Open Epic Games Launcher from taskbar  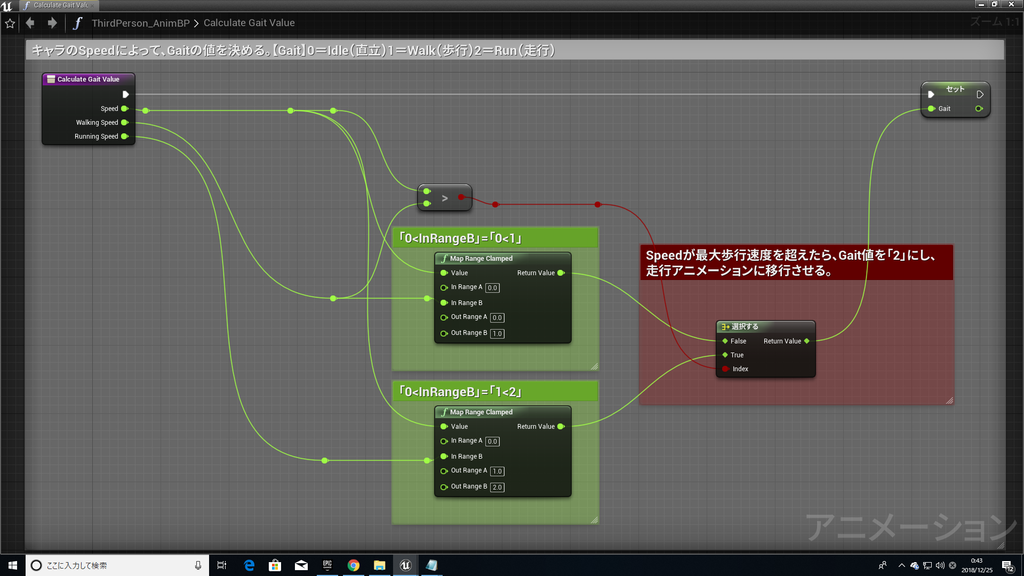[x=327, y=566]
